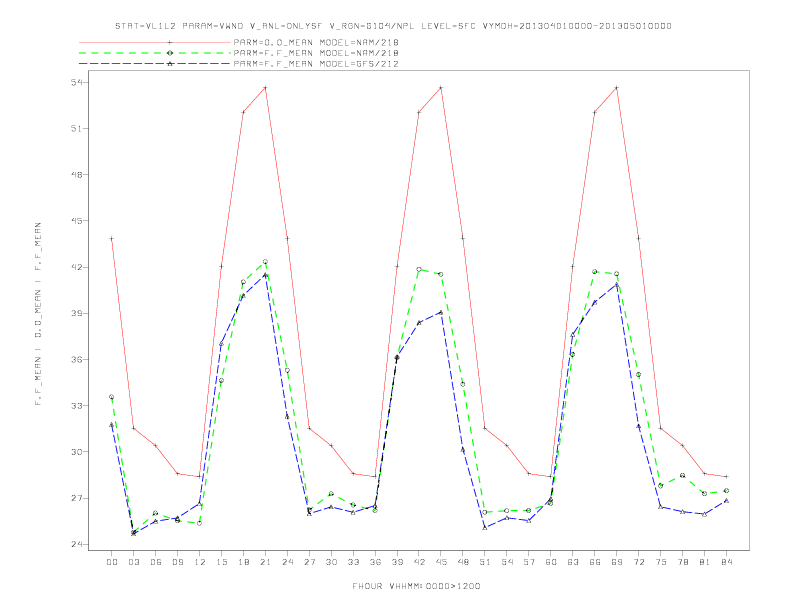
Task: Select legend entry PARM=O.O_MEAN MODEL=NAM/218
Action: (x=316, y=42)
